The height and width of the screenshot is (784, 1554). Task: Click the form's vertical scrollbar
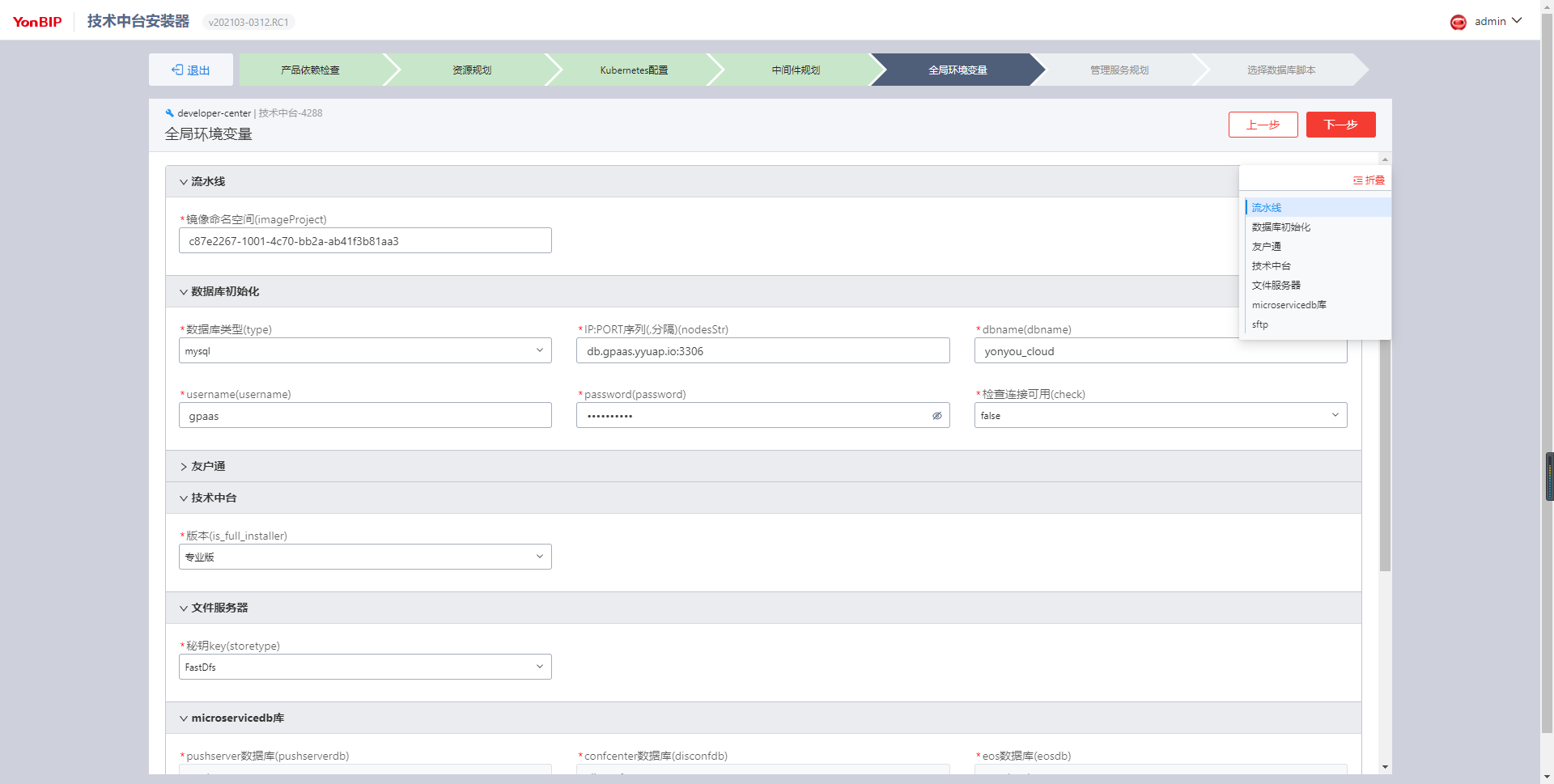(x=1385, y=456)
